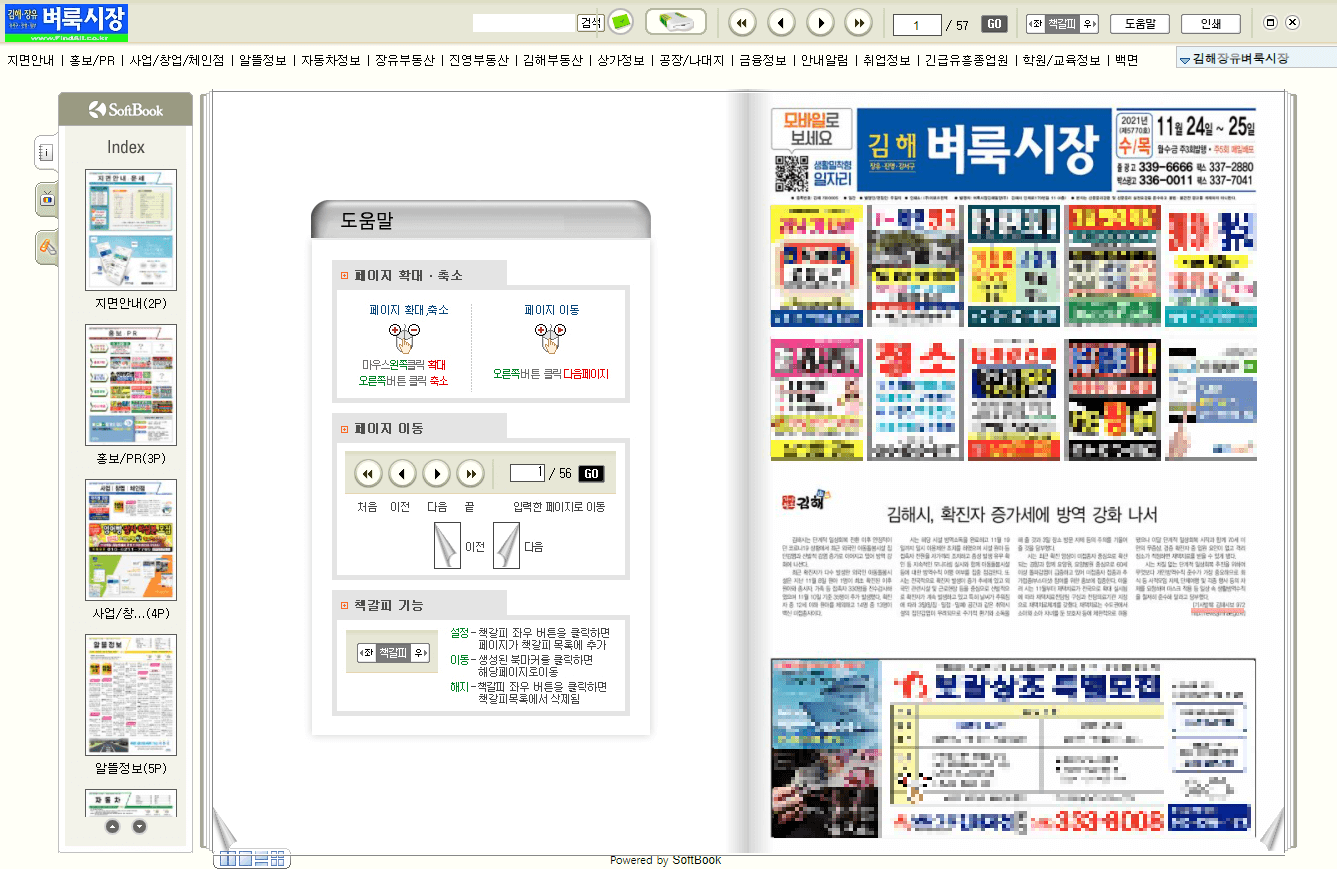Click the GO button next to the page number
This screenshot has width=1337, height=869.
[994, 23]
